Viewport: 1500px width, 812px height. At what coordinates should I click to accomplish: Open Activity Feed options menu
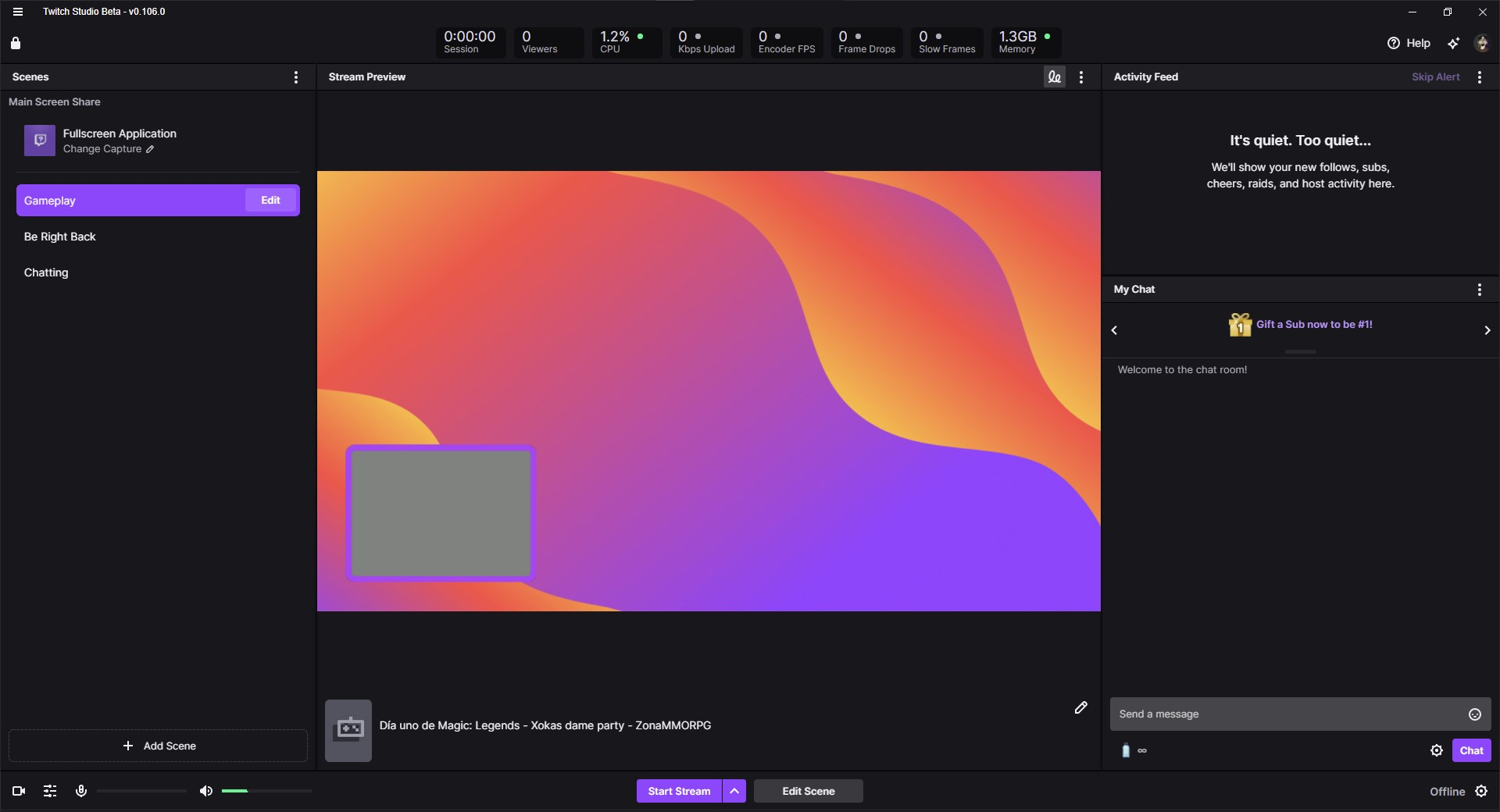1479,77
